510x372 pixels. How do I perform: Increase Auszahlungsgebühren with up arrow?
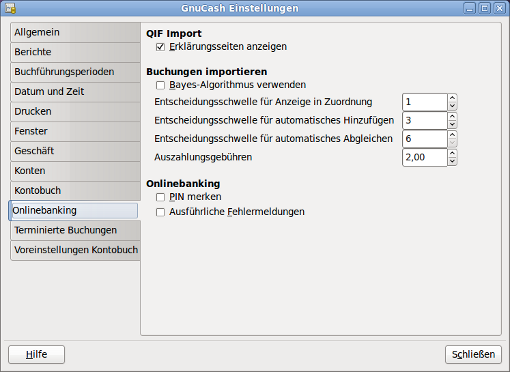point(452,153)
